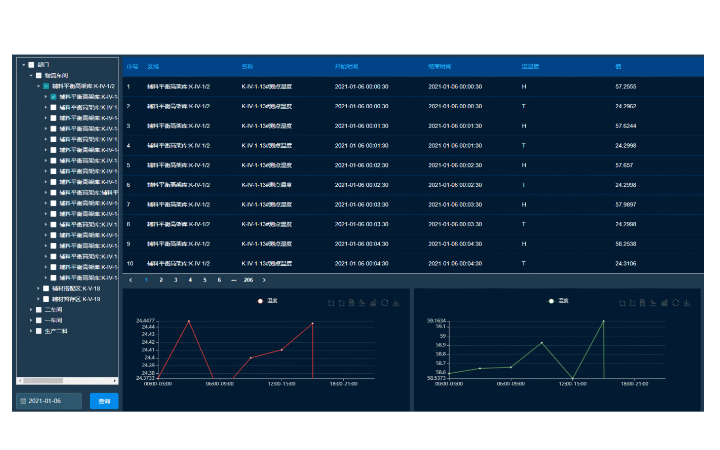Click the 开始时间 column header
Viewport: 720px width, 450px height.
[346, 67]
